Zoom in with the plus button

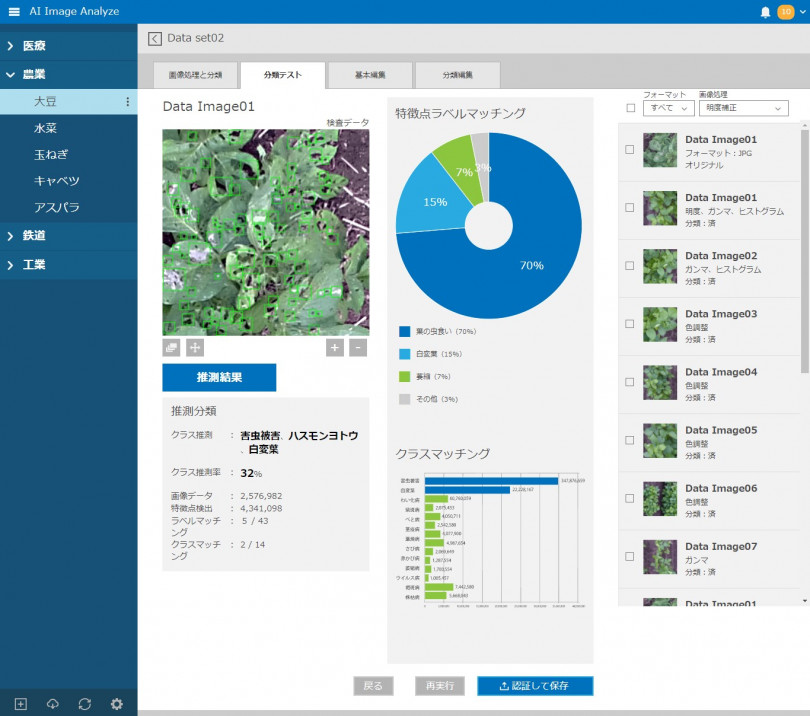pos(336,347)
